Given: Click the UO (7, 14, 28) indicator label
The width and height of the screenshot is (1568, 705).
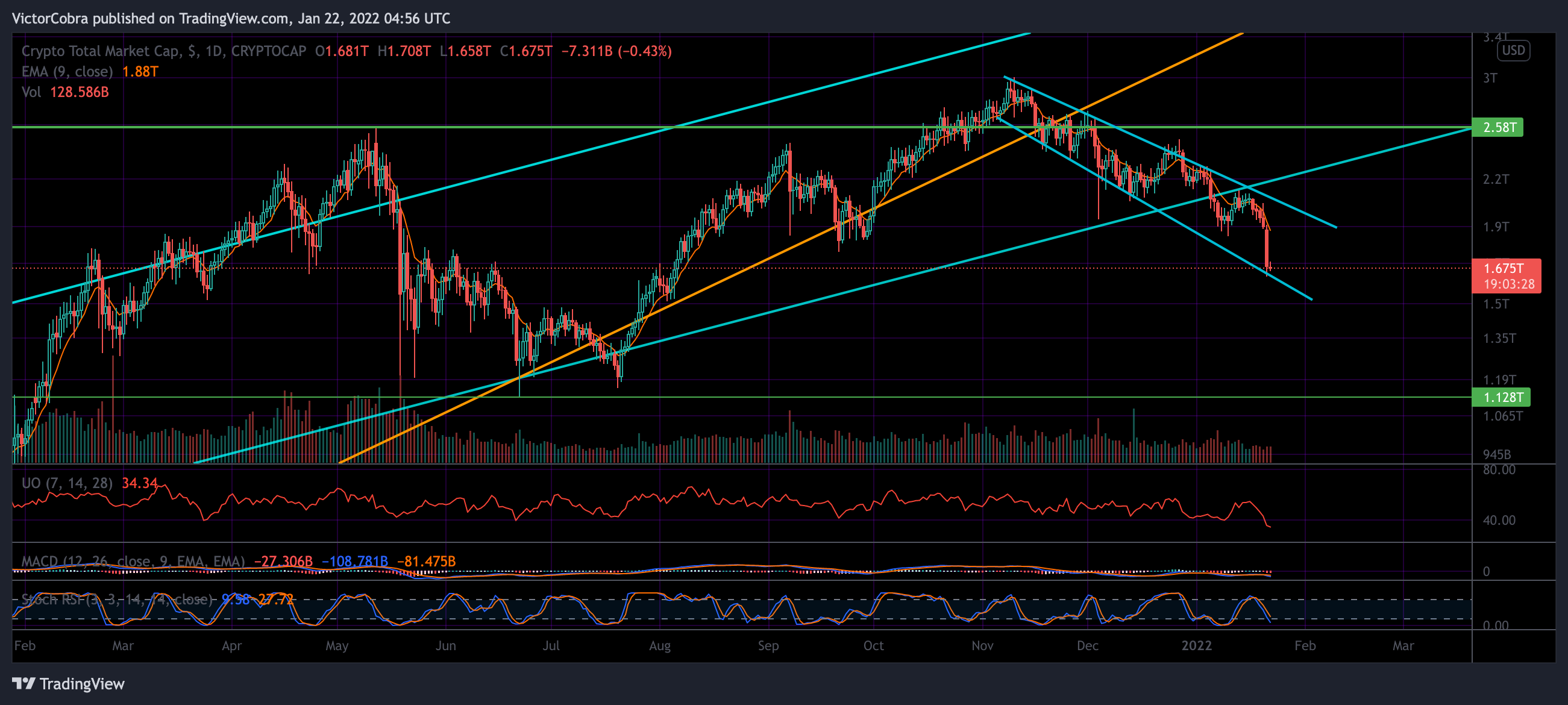Looking at the screenshot, I should click(67, 483).
